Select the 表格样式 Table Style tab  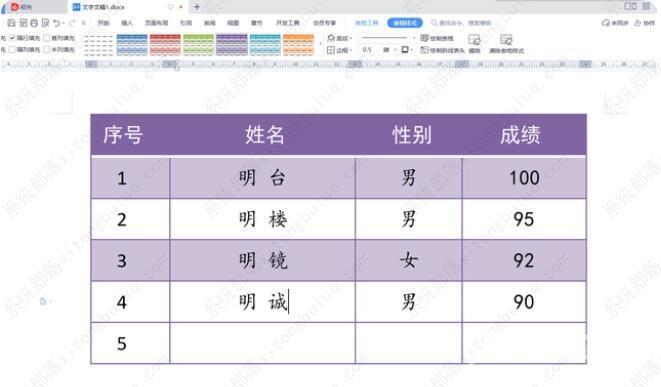tap(405, 23)
